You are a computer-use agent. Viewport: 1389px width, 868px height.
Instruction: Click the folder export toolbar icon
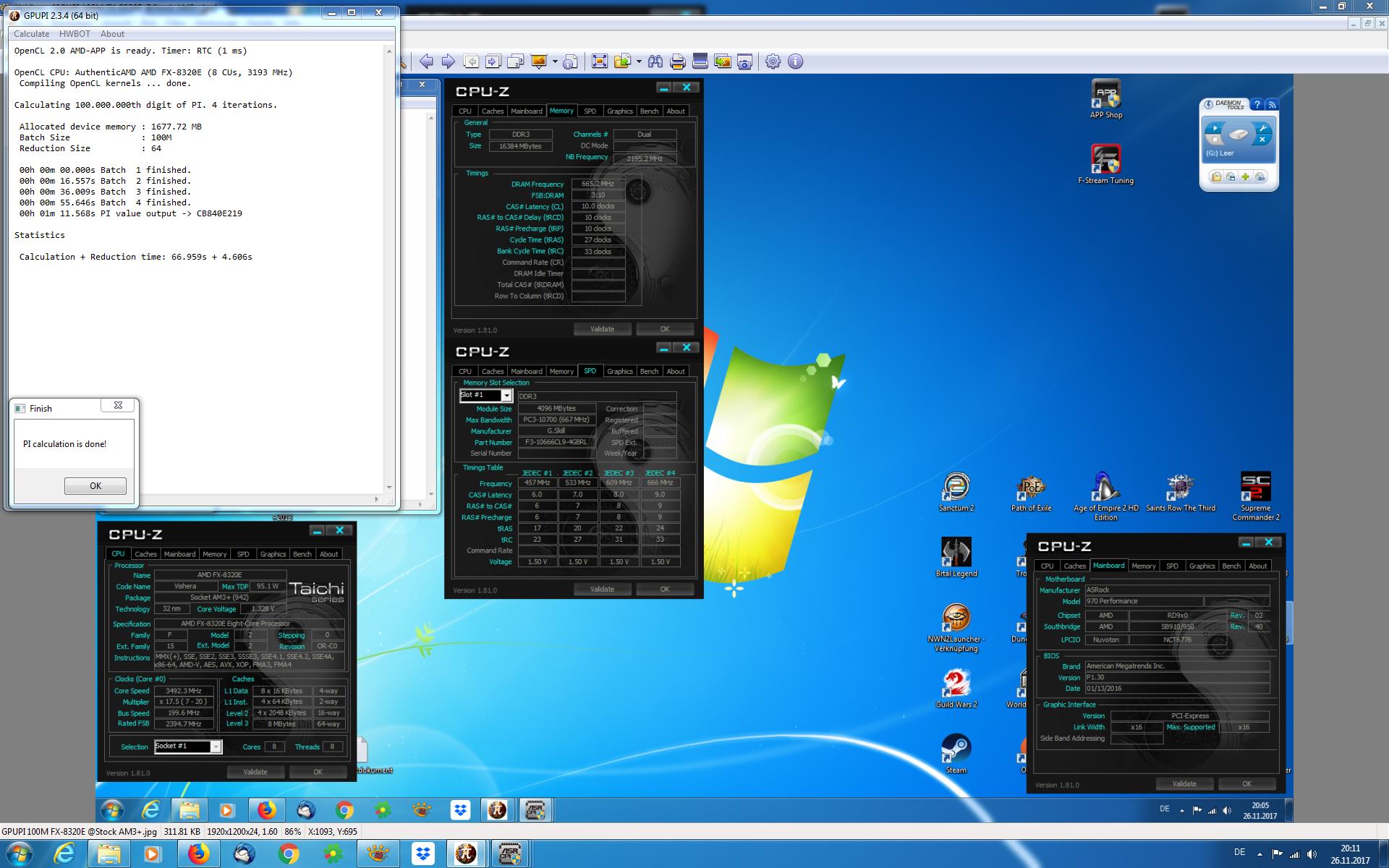pyautogui.click(x=622, y=61)
